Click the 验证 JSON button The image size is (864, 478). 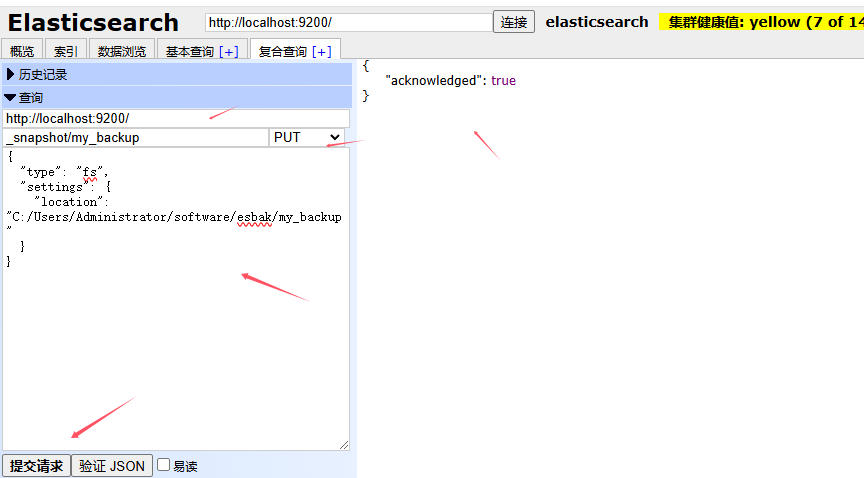pos(113,466)
